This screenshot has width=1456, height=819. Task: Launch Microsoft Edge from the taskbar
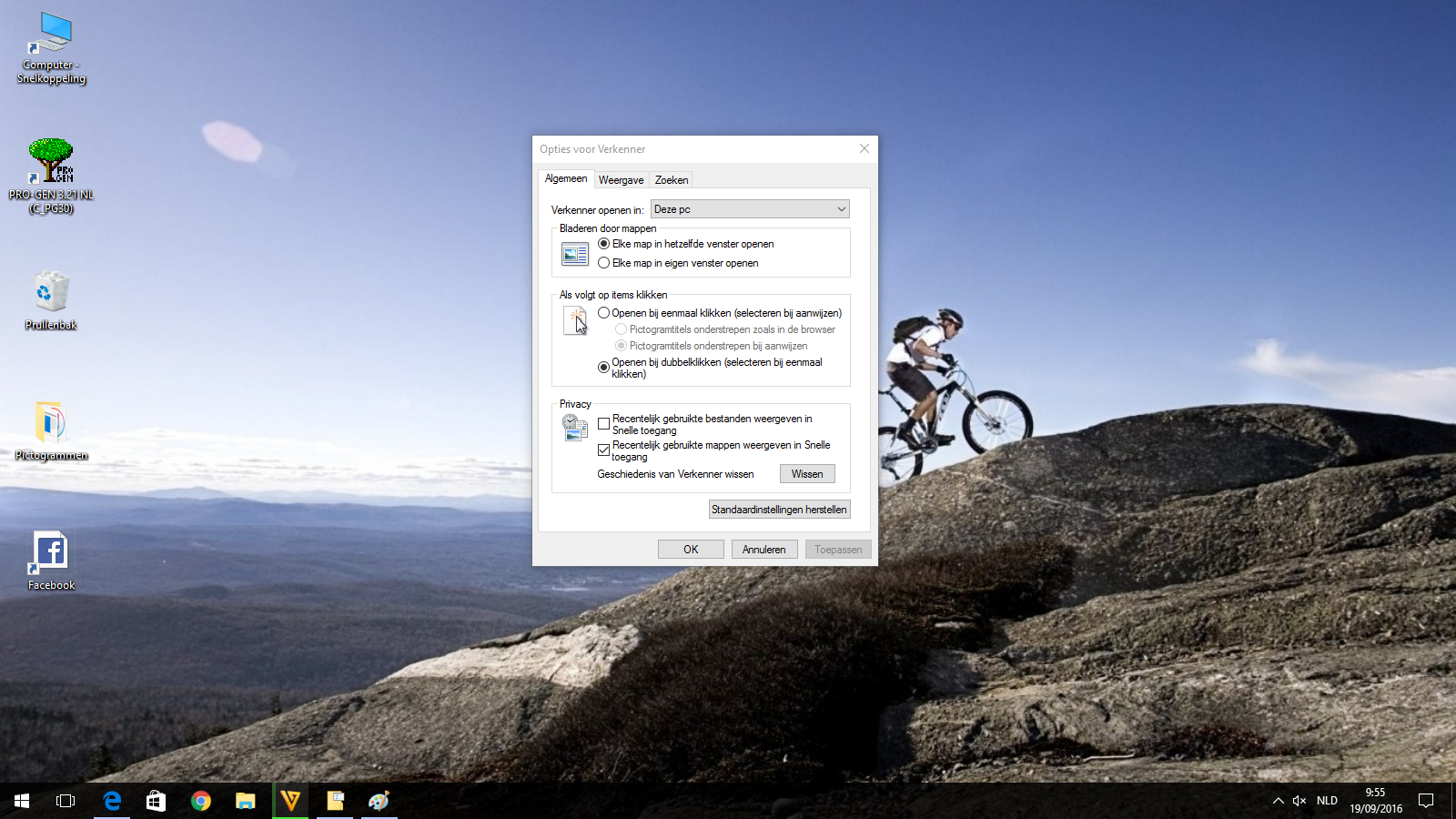pyautogui.click(x=112, y=801)
